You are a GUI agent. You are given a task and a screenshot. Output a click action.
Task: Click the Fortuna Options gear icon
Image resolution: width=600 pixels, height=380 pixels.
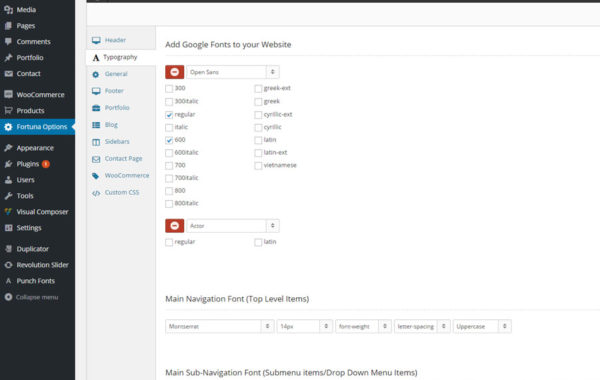coord(8,127)
